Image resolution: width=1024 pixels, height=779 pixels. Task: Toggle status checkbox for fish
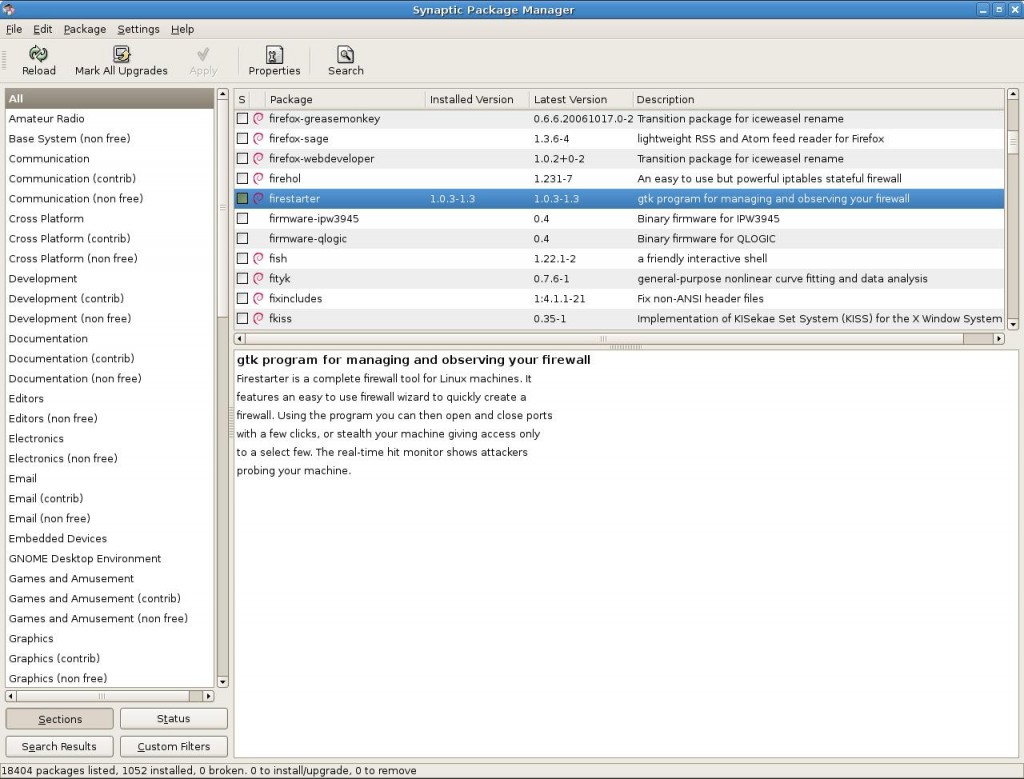pyautogui.click(x=242, y=258)
